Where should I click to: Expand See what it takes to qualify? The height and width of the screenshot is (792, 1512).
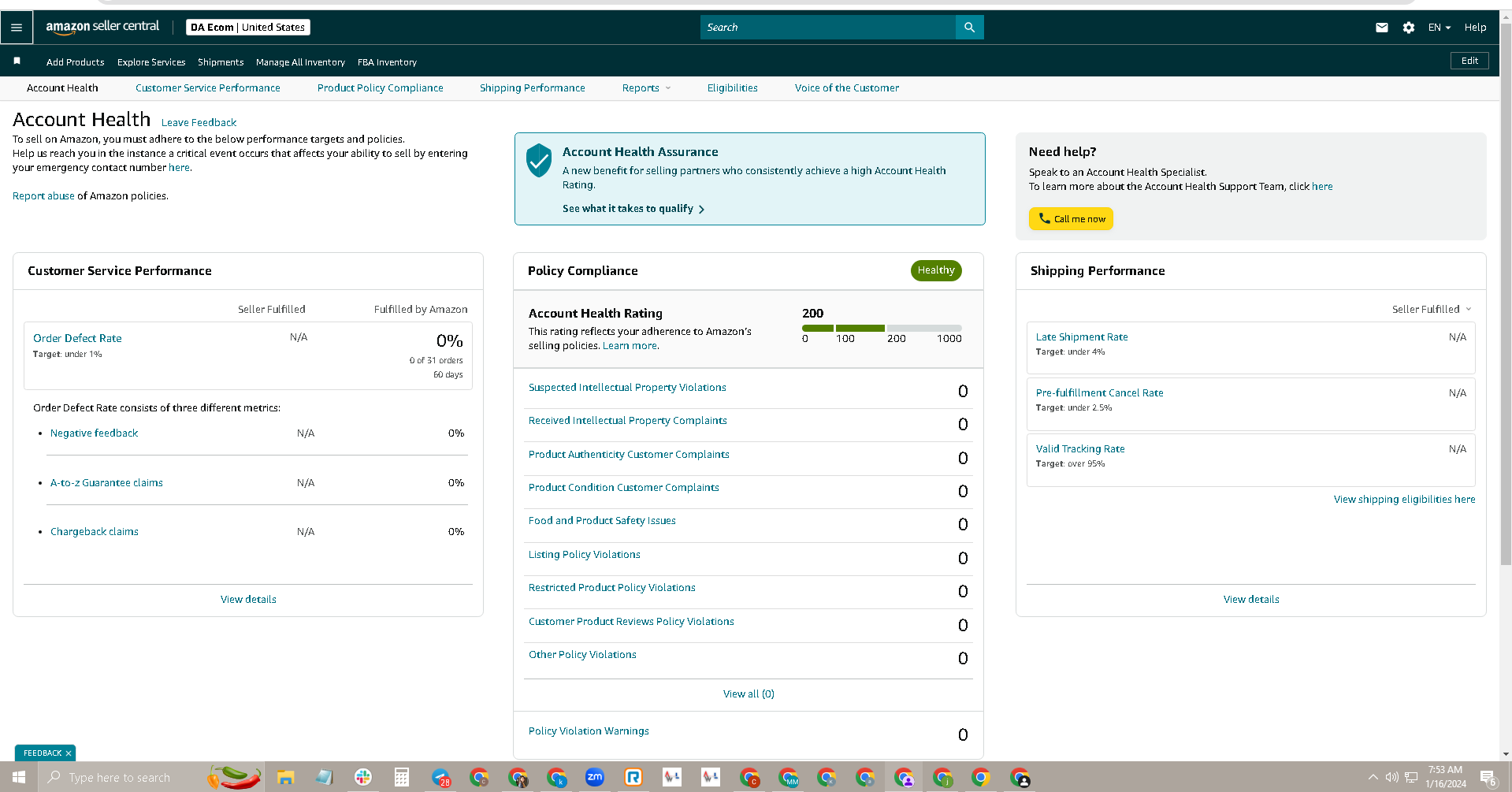(633, 209)
